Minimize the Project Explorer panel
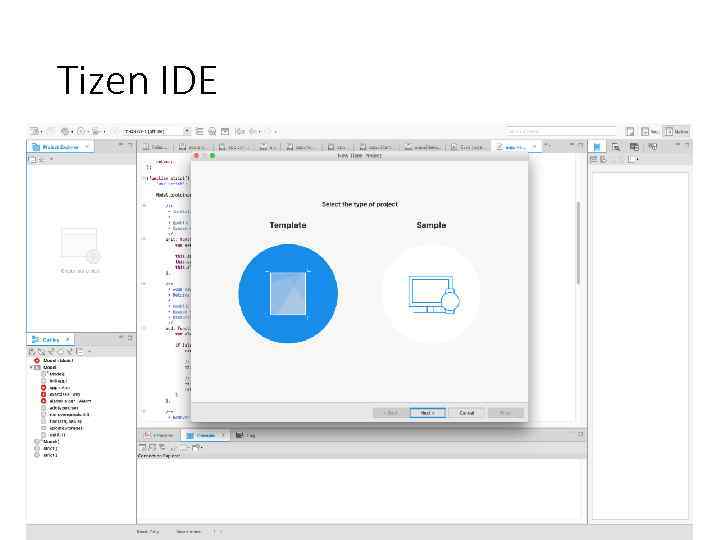Screen dimensions: 720x540 point(121,145)
